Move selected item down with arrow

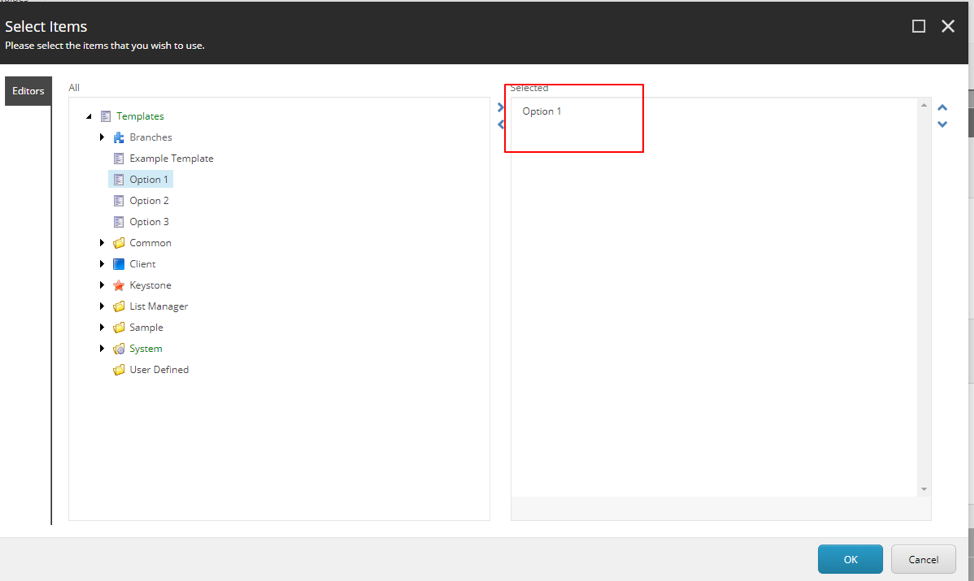[942, 125]
